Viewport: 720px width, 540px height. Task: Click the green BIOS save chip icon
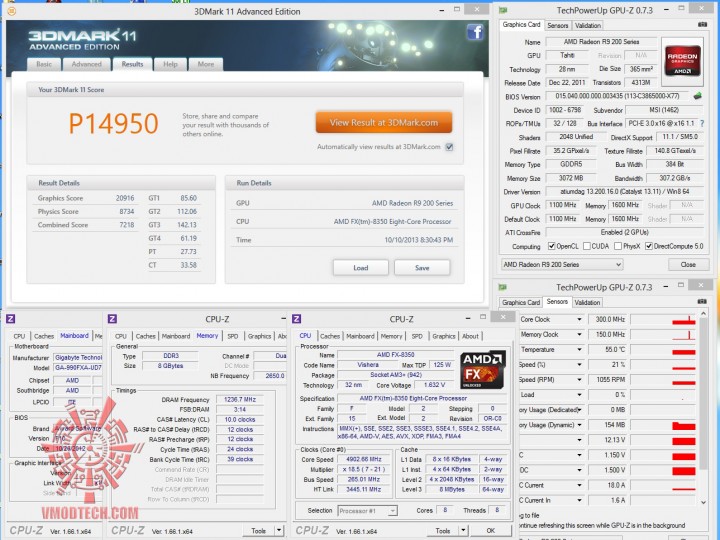pos(698,96)
